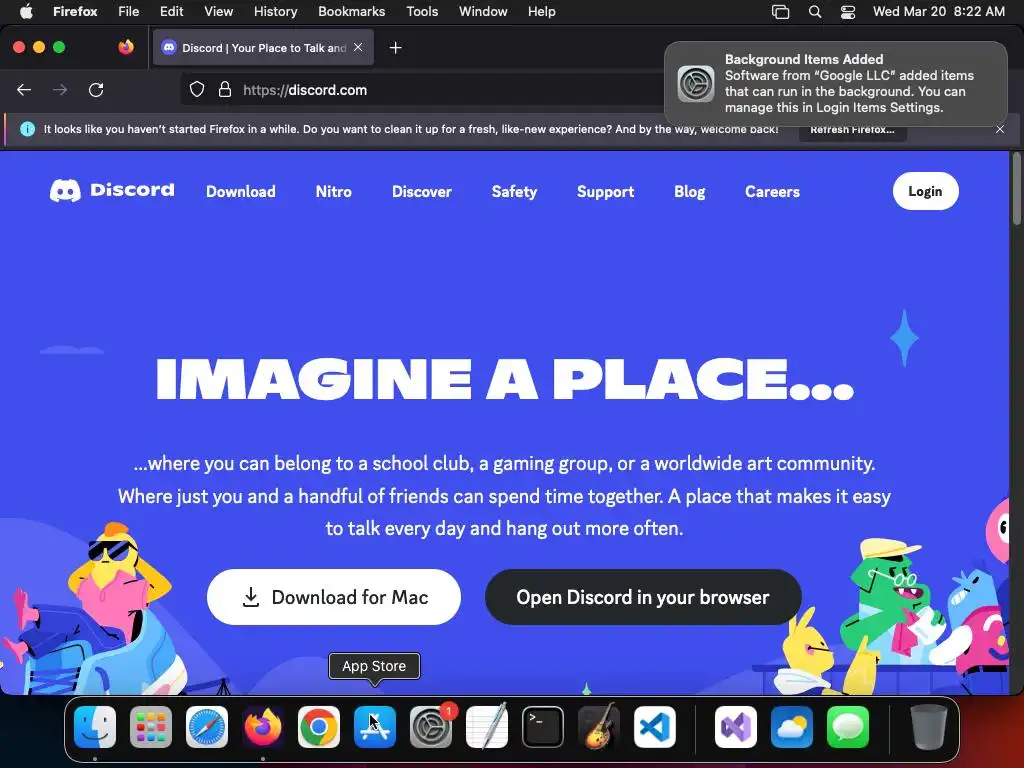This screenshot has height=768, width=1024.
Task: Select the Discord browser tab
Action: [263, 48]
